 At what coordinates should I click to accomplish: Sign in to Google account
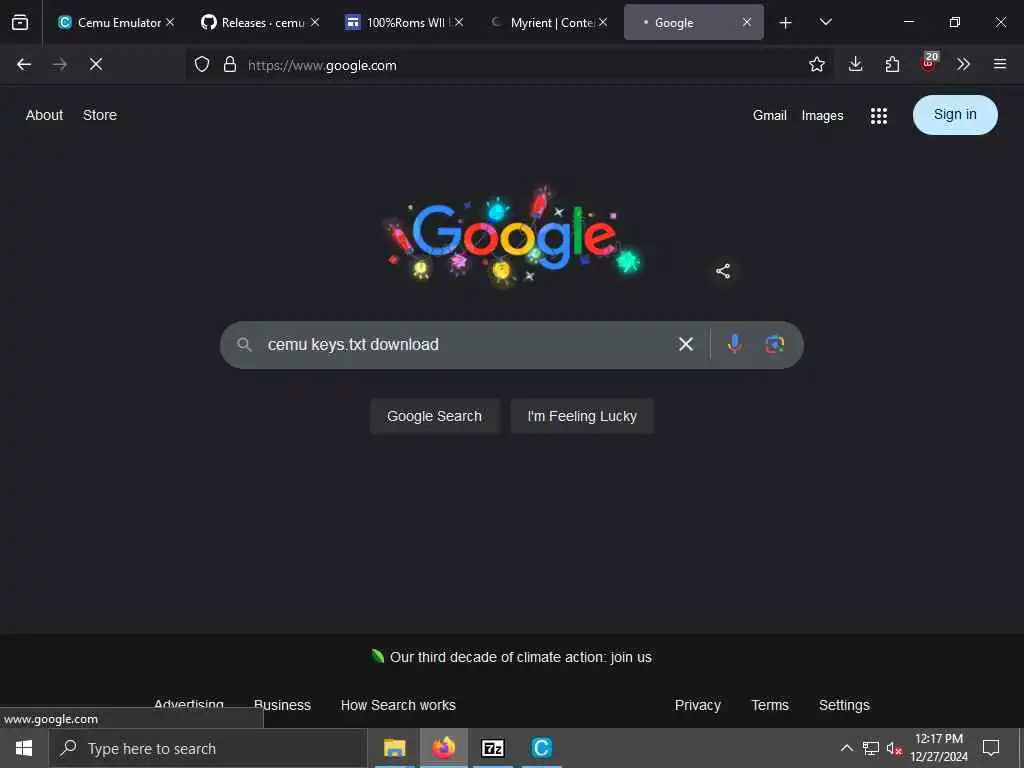tap(955, 115)
